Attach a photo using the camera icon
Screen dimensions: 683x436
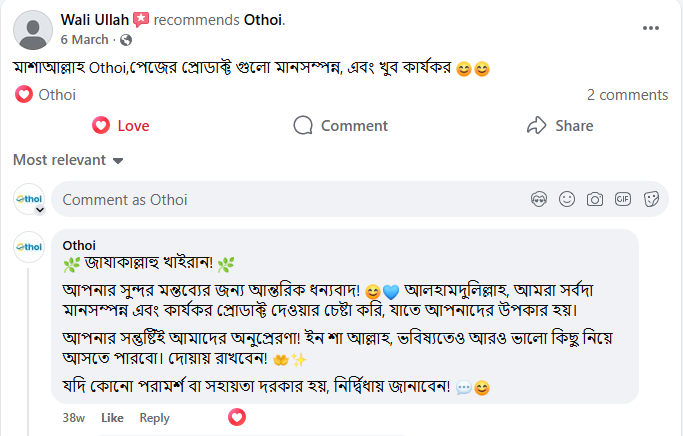coord(595,200)
